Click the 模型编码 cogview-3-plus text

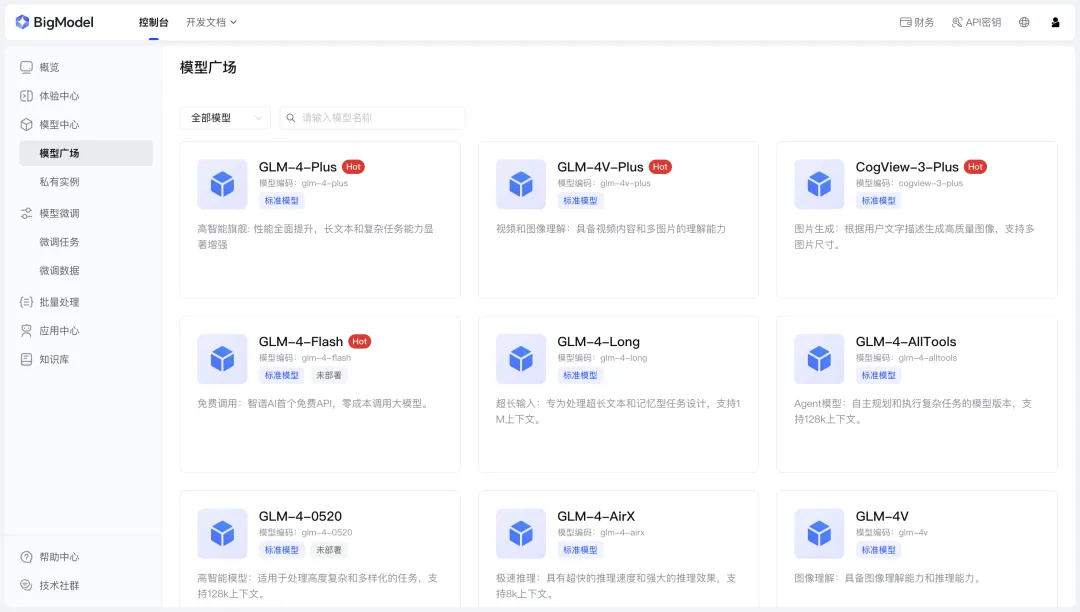pyautogui.click(x=909, y=183)
